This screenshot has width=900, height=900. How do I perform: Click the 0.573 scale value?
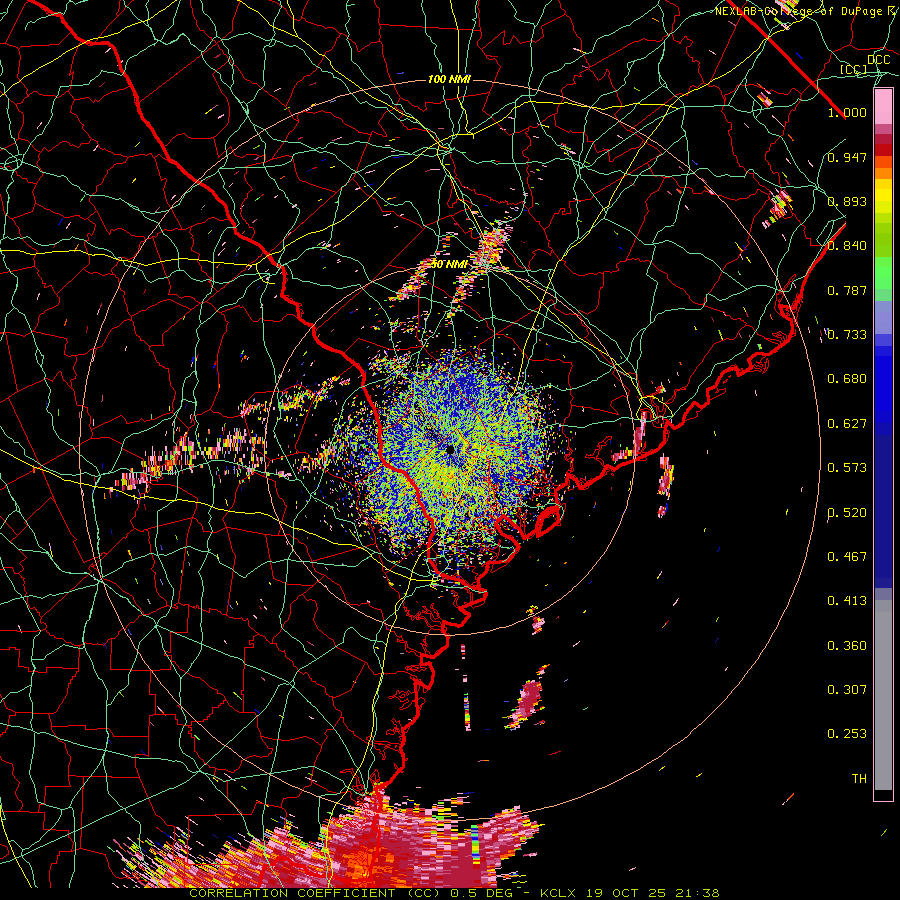(x=847, y=468)
